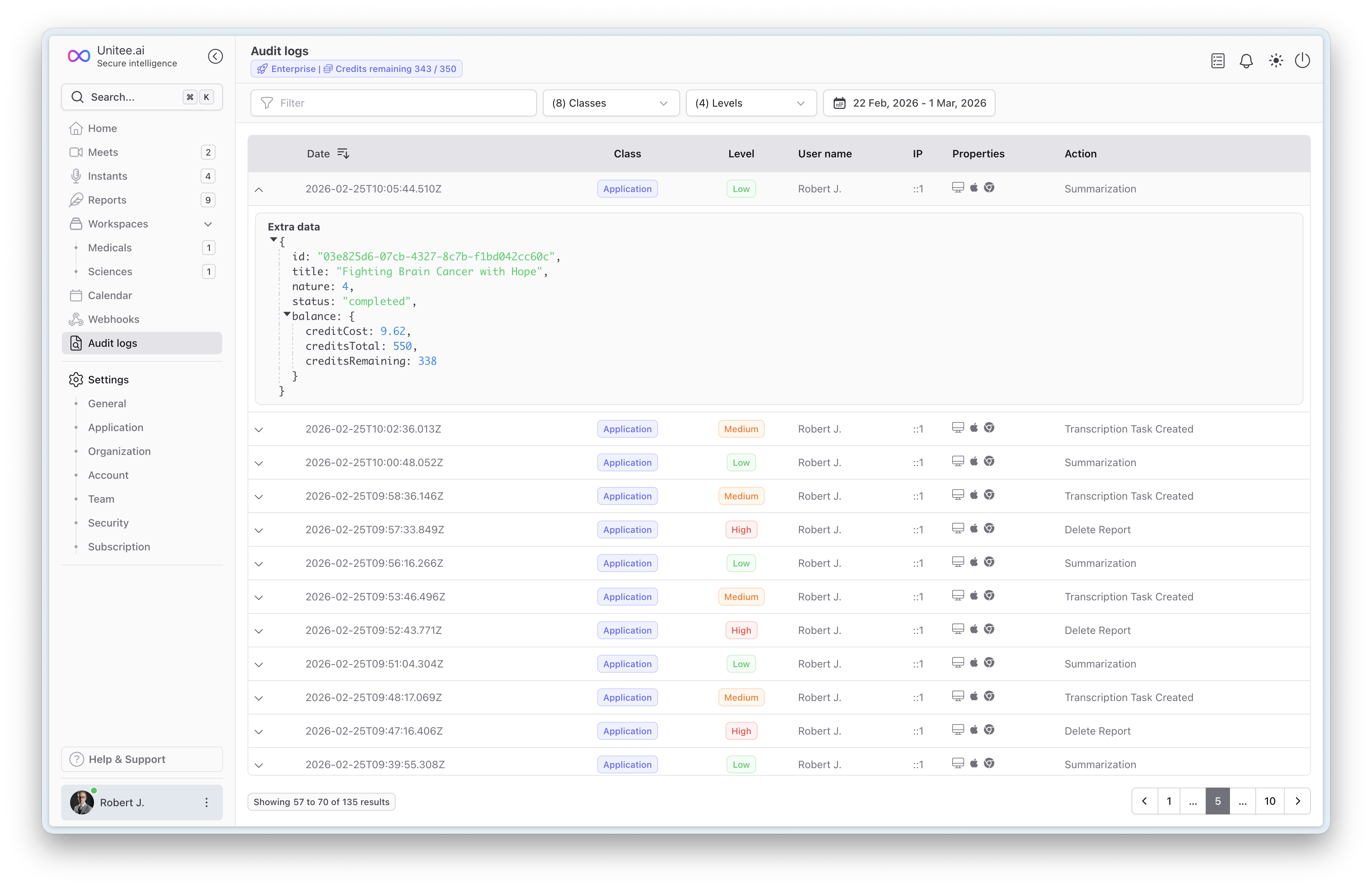Click the coins icon beside Credits remaining
The height and width of the screenshot is (889, 1372).
click(328, 69)
